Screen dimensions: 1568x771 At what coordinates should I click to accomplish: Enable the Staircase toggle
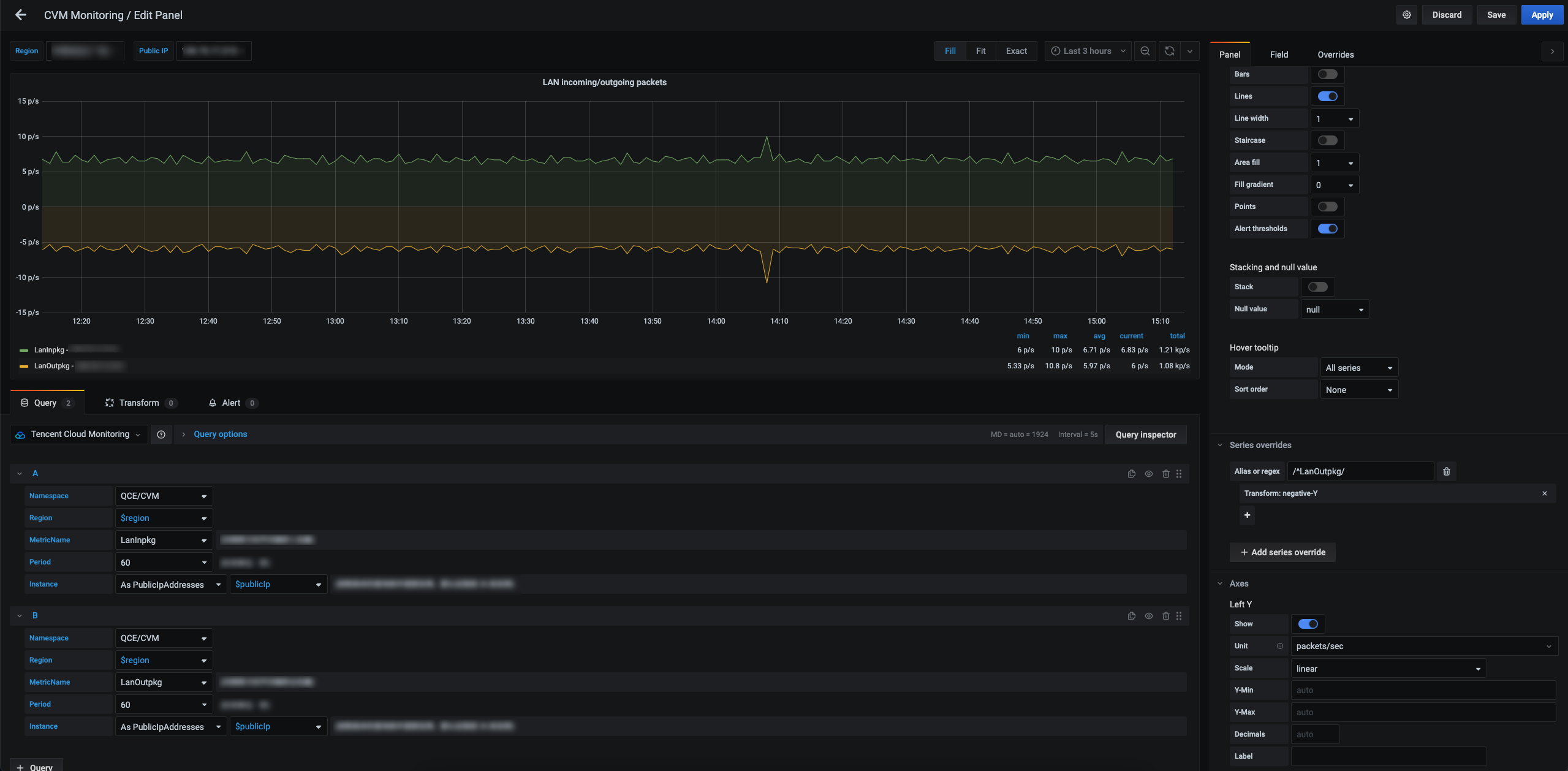(x=1327, y=140)
